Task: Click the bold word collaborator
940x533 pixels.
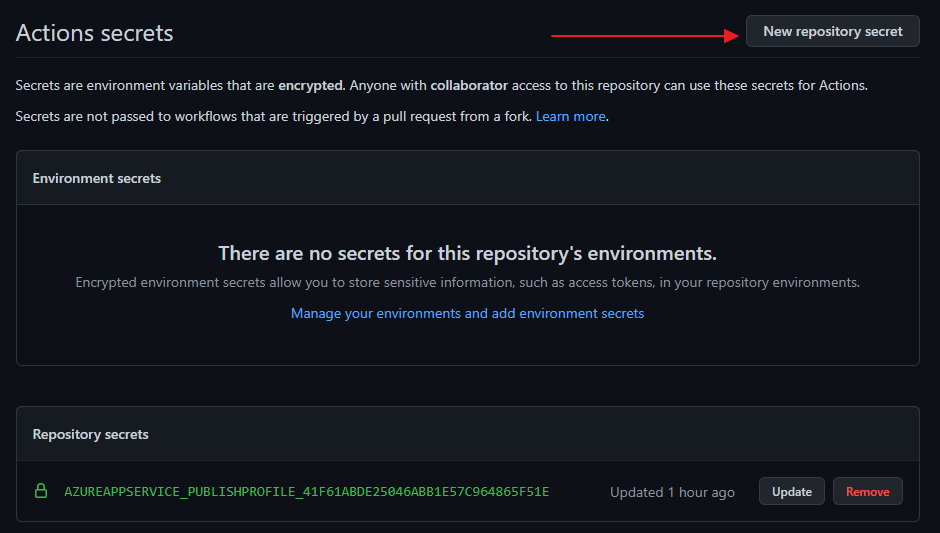Action: tap(469, 85)
